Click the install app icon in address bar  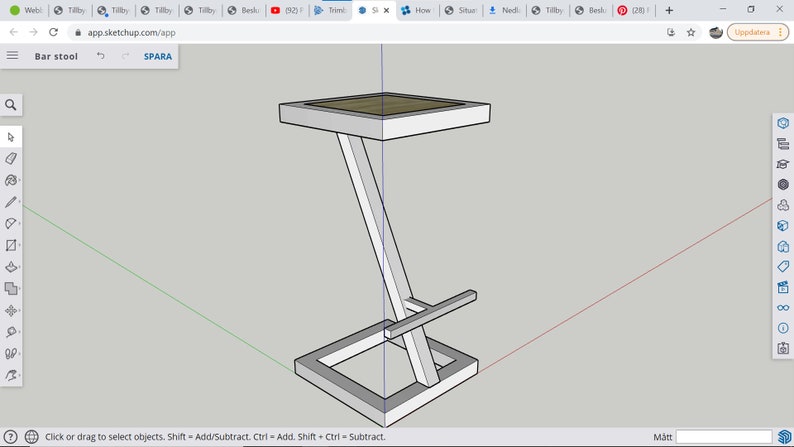pos(671,32)
